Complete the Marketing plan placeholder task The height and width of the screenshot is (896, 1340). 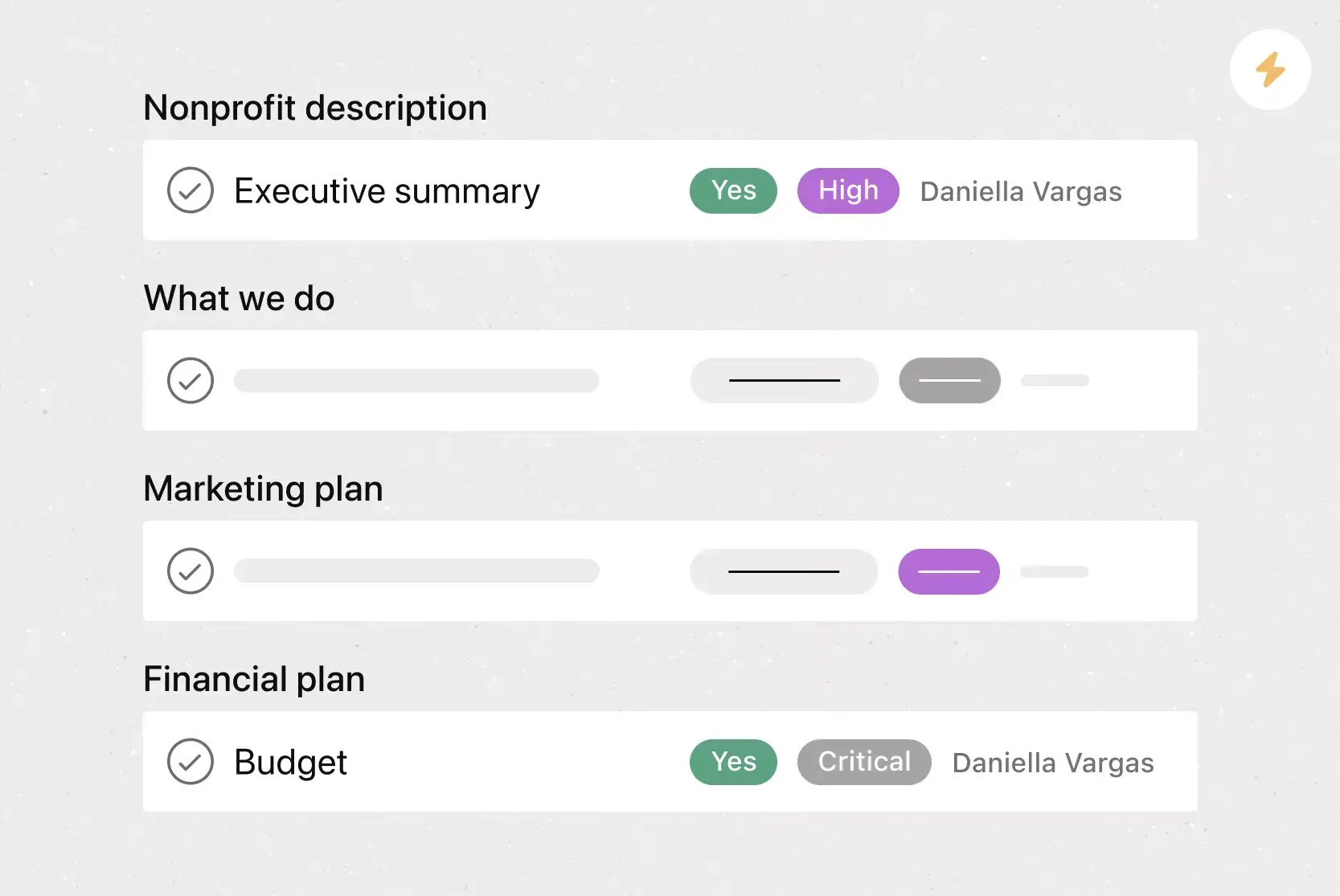191,571
